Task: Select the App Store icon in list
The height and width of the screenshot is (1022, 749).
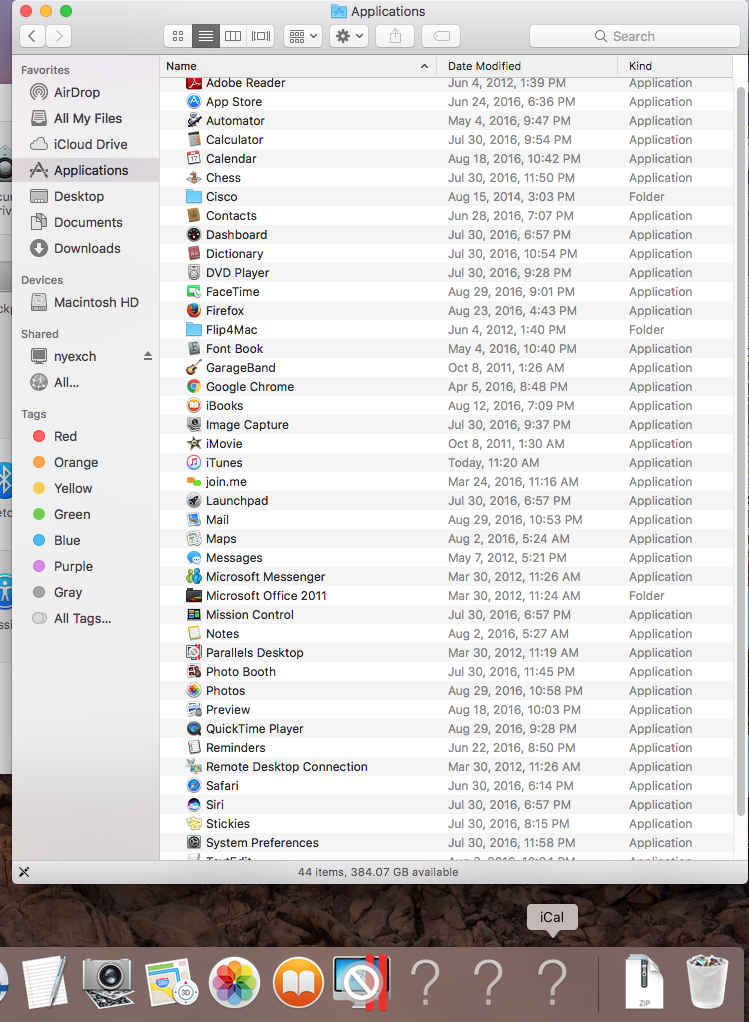Action: [194, 102]
